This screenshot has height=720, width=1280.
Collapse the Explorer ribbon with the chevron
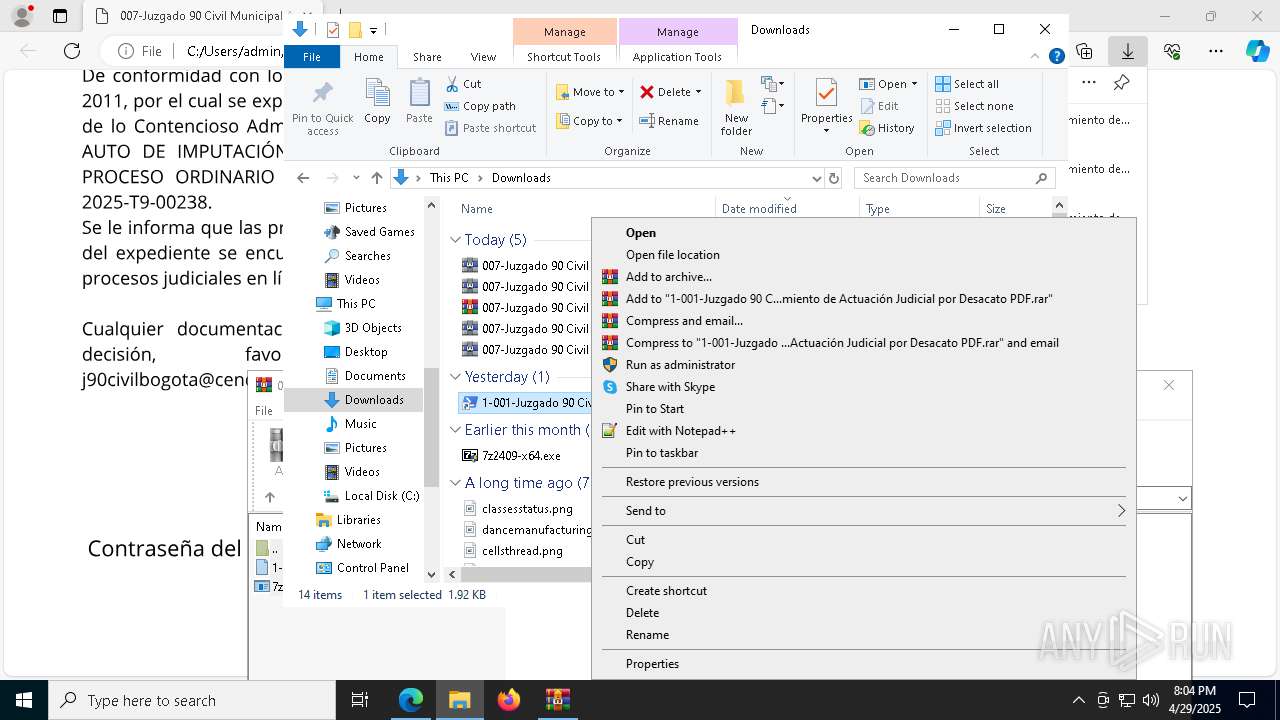tap(1035, 56)
